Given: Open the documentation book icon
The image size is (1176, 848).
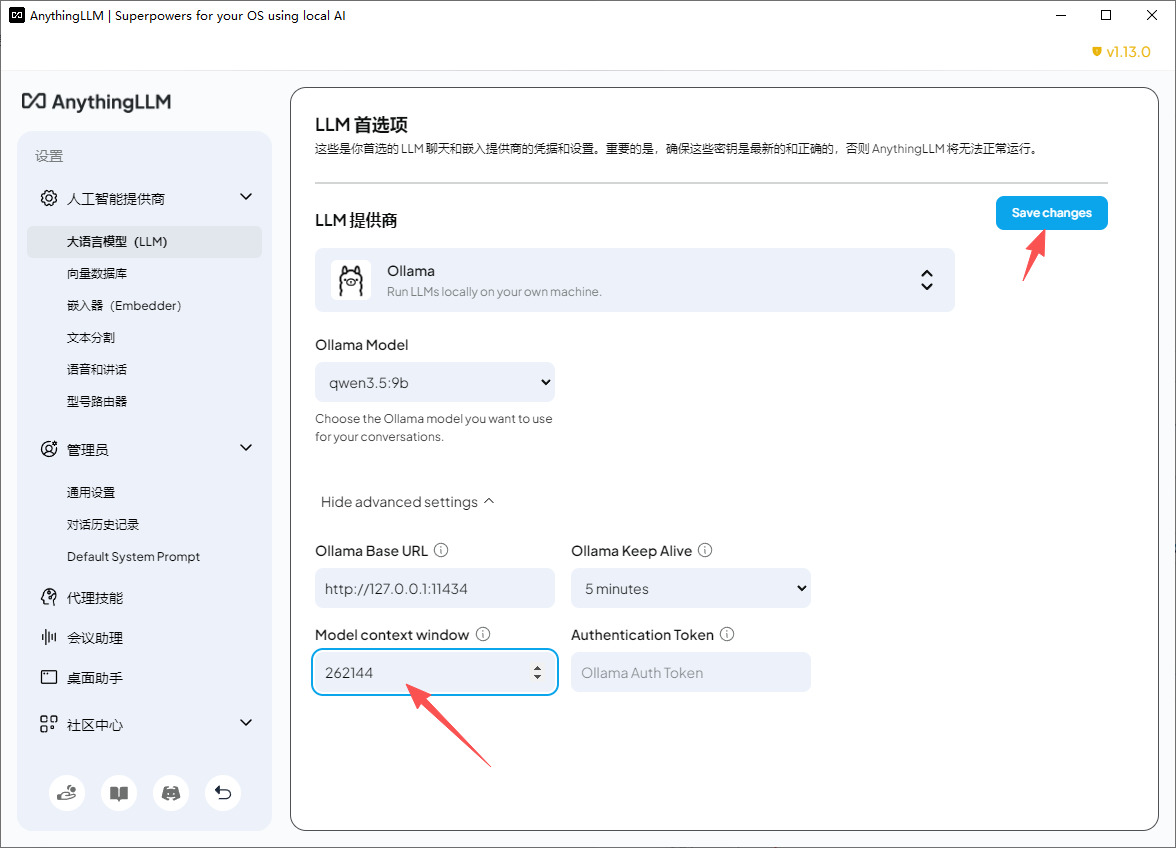Looking at the screenshot, I should click(x=118, y=793).
